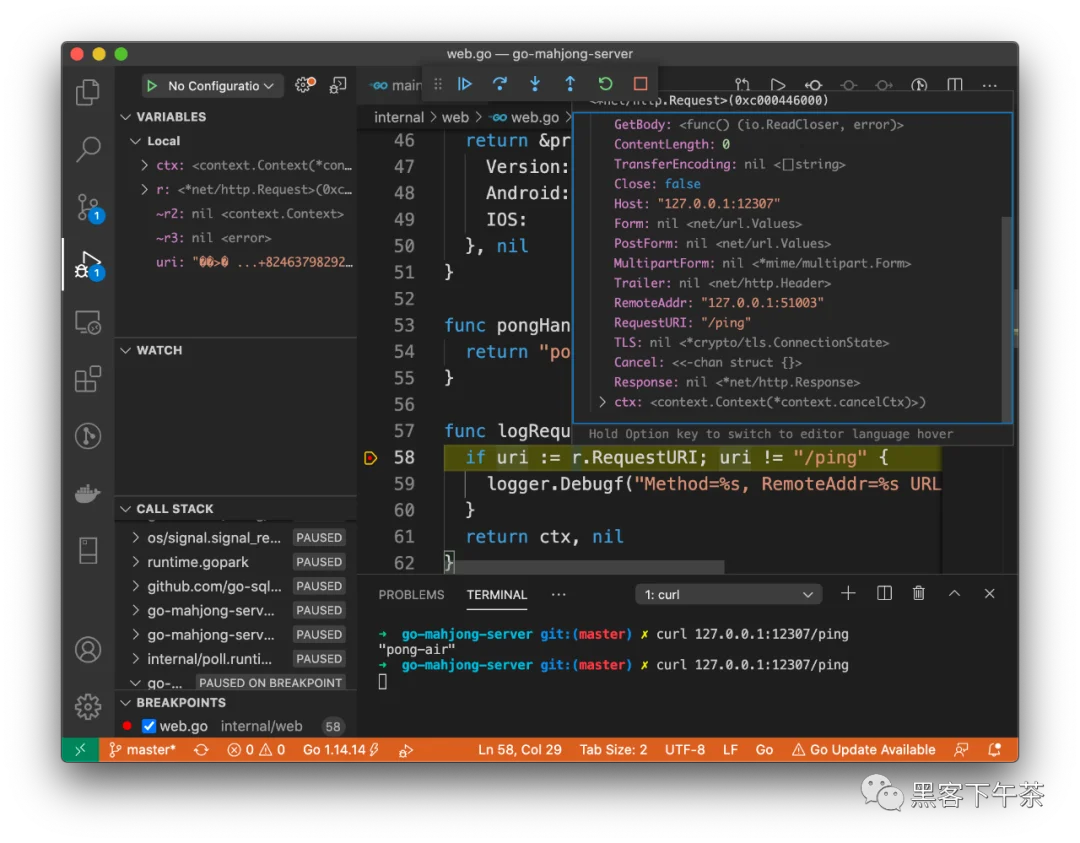Create a new terminal with plus icon
1080x843 pixels.
[848, 594]
